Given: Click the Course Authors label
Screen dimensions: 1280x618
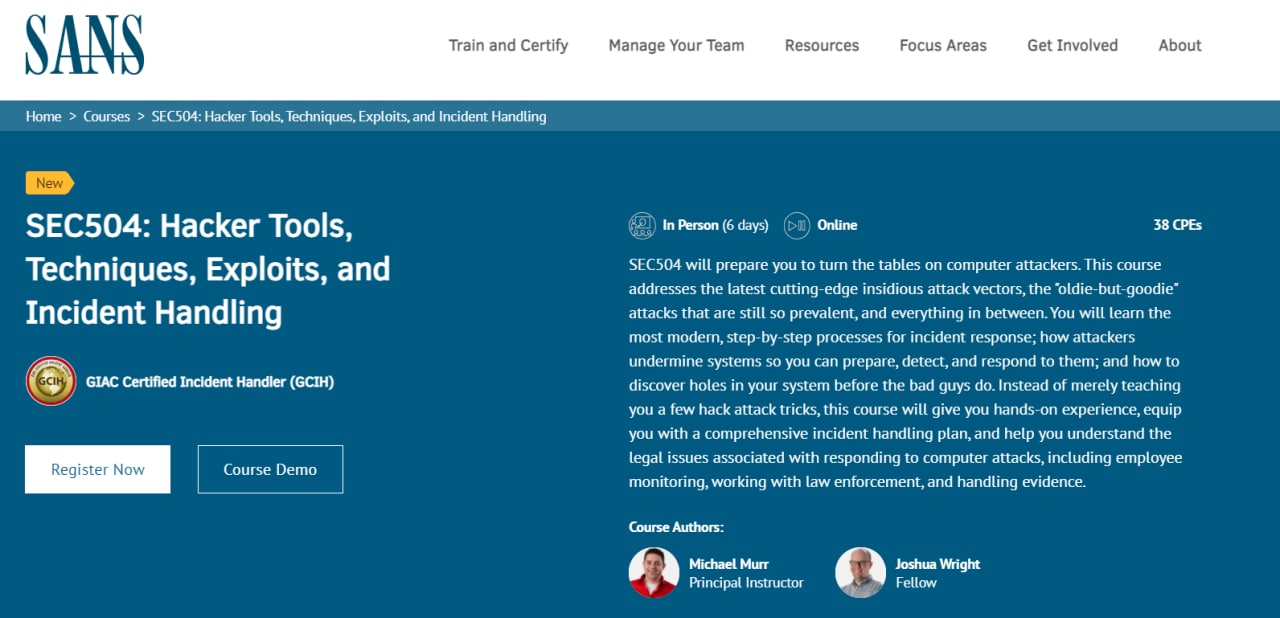Looking at the screenshot, I should 676,527.
